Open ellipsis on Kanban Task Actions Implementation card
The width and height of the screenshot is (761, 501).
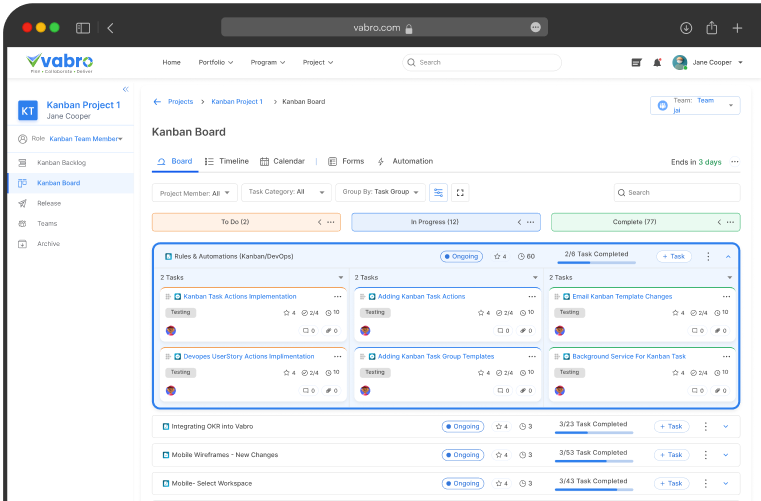tap(337, 297)
